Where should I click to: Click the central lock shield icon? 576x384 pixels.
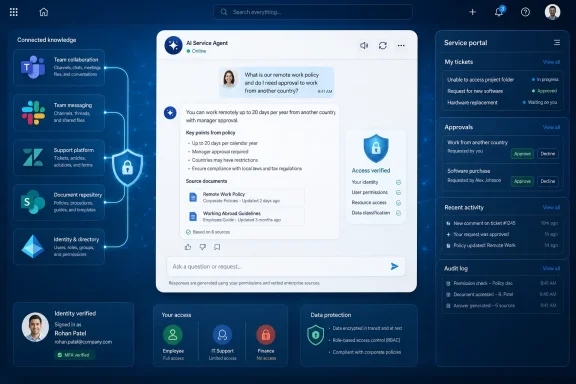tap(127, 167)
